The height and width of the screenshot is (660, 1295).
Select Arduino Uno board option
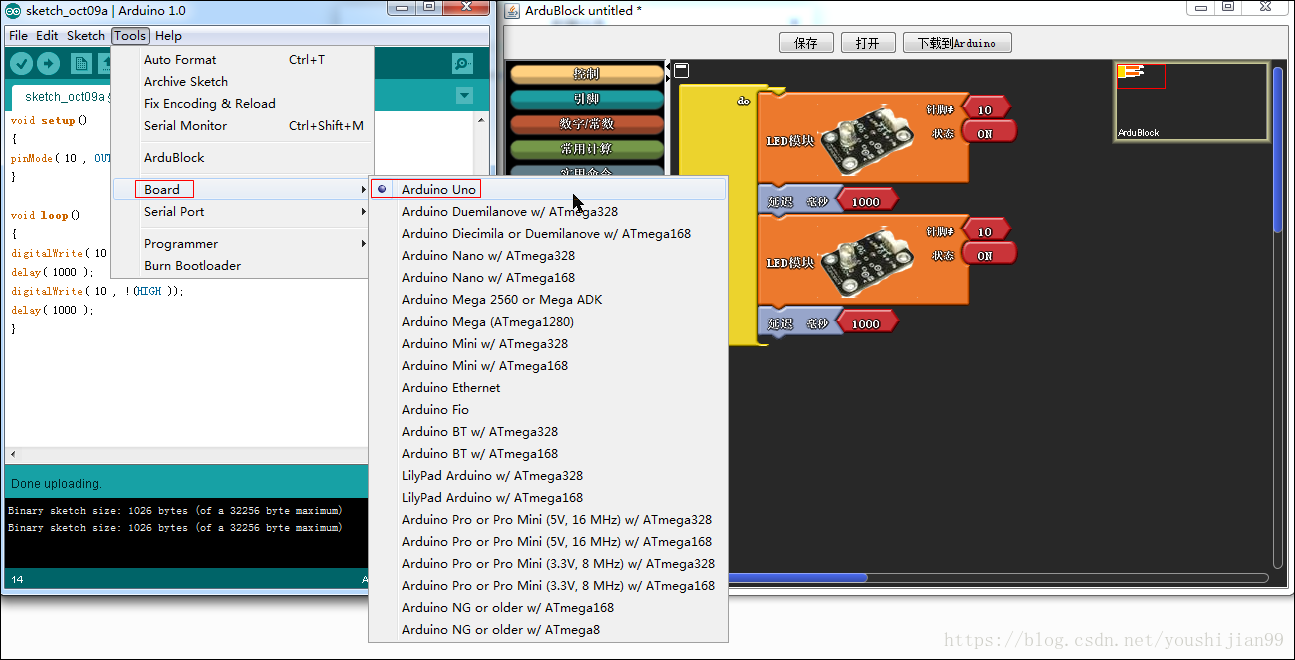point(548,189)
